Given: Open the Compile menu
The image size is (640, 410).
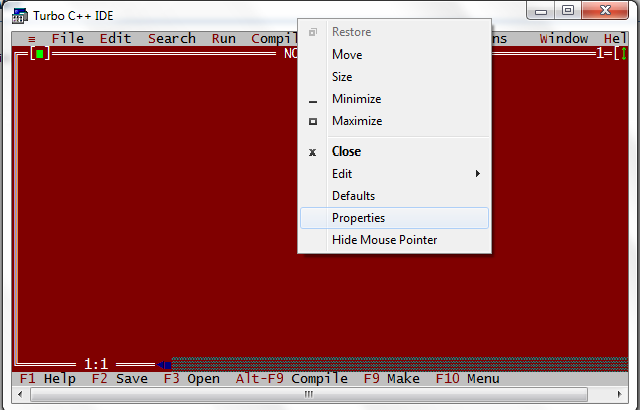Looking at the screenshot, I should 274,38.
